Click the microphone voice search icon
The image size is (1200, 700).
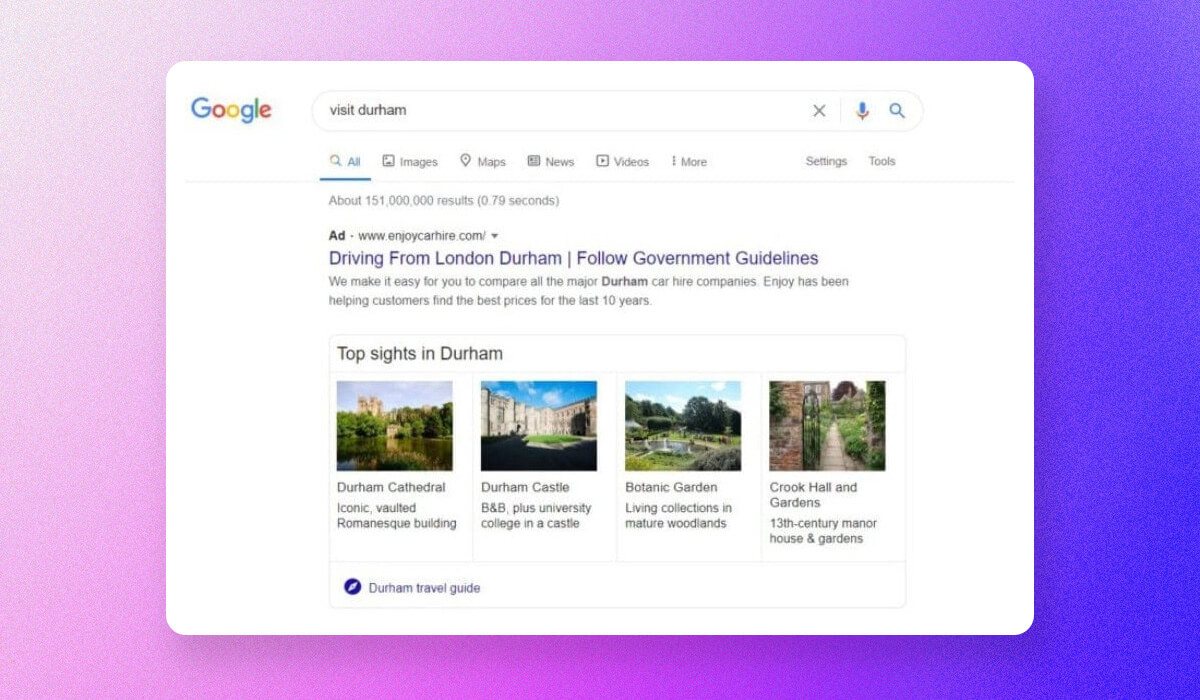tap(861, 110)
